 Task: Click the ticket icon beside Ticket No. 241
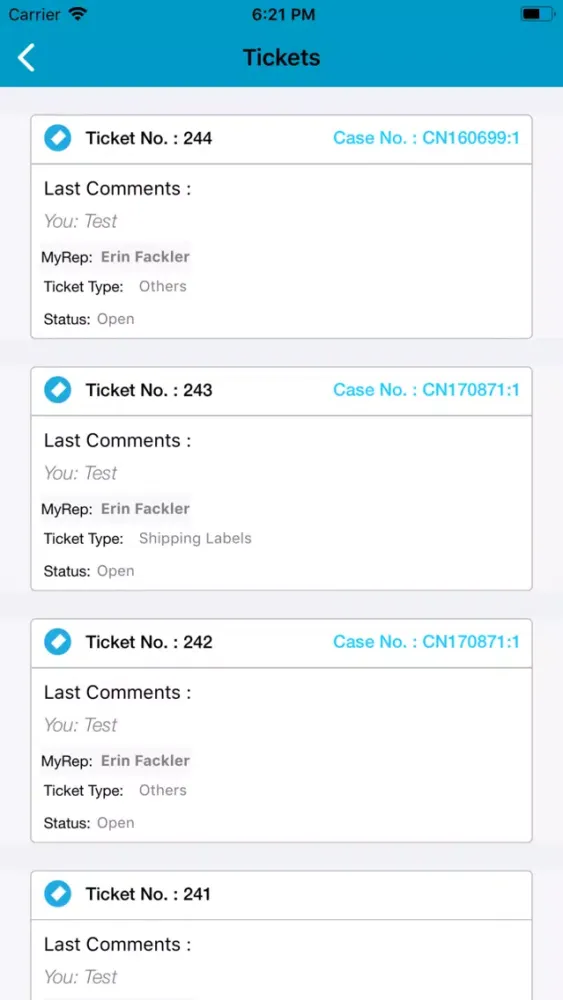(57, 893)
